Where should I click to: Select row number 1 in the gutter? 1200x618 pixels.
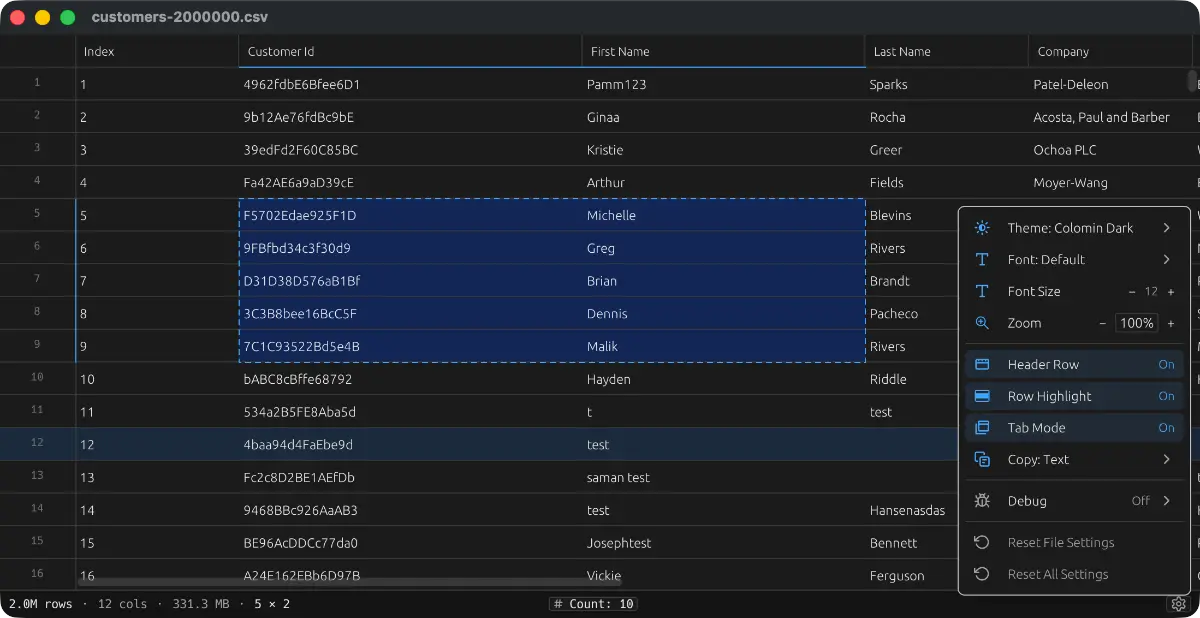[x=37, y=83]
